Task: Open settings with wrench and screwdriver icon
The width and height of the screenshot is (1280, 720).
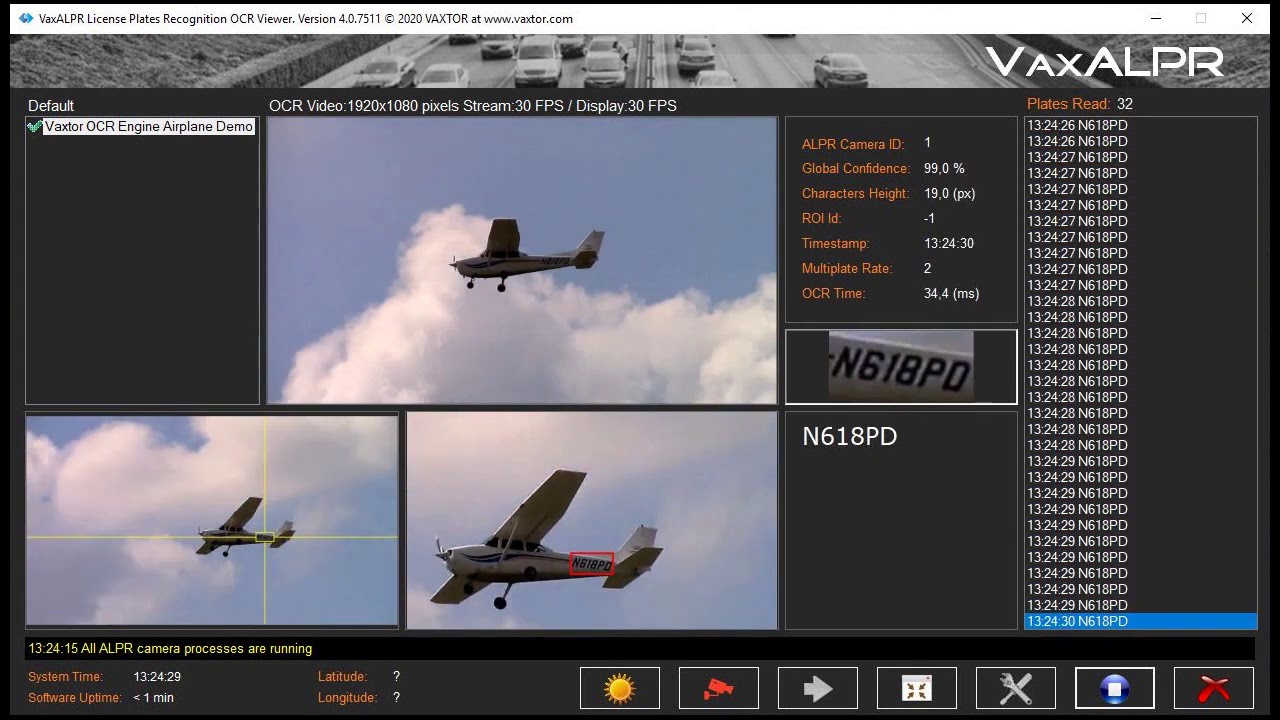Action: (1016, 688)
